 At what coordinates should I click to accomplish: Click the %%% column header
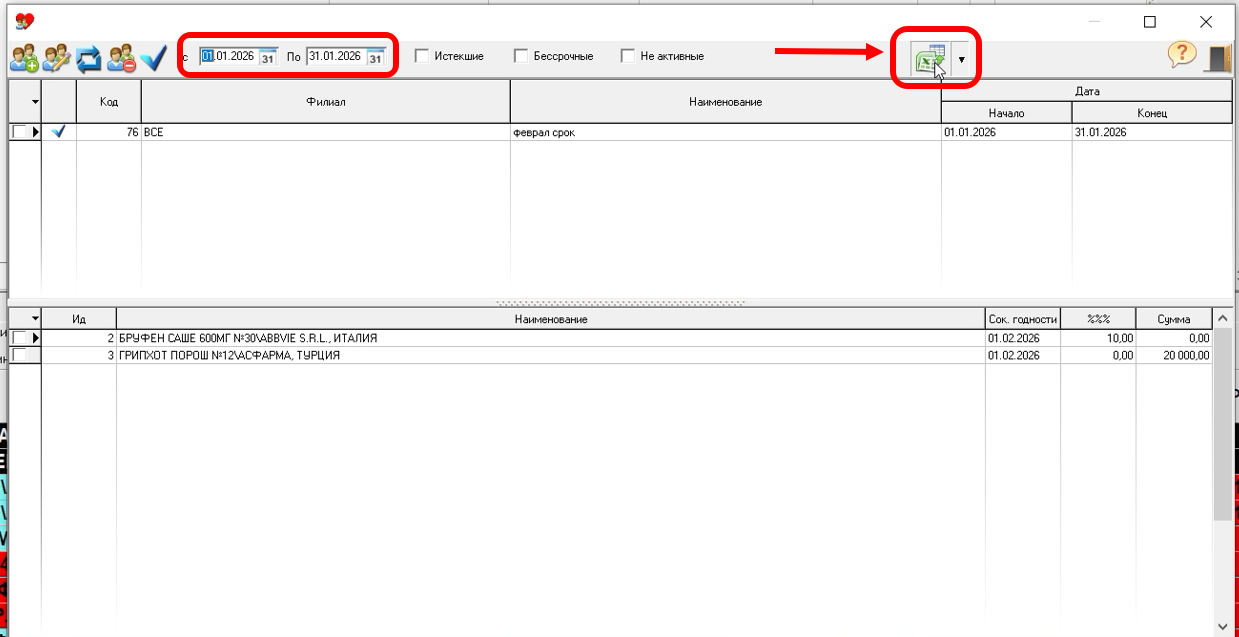[1098, 319]
